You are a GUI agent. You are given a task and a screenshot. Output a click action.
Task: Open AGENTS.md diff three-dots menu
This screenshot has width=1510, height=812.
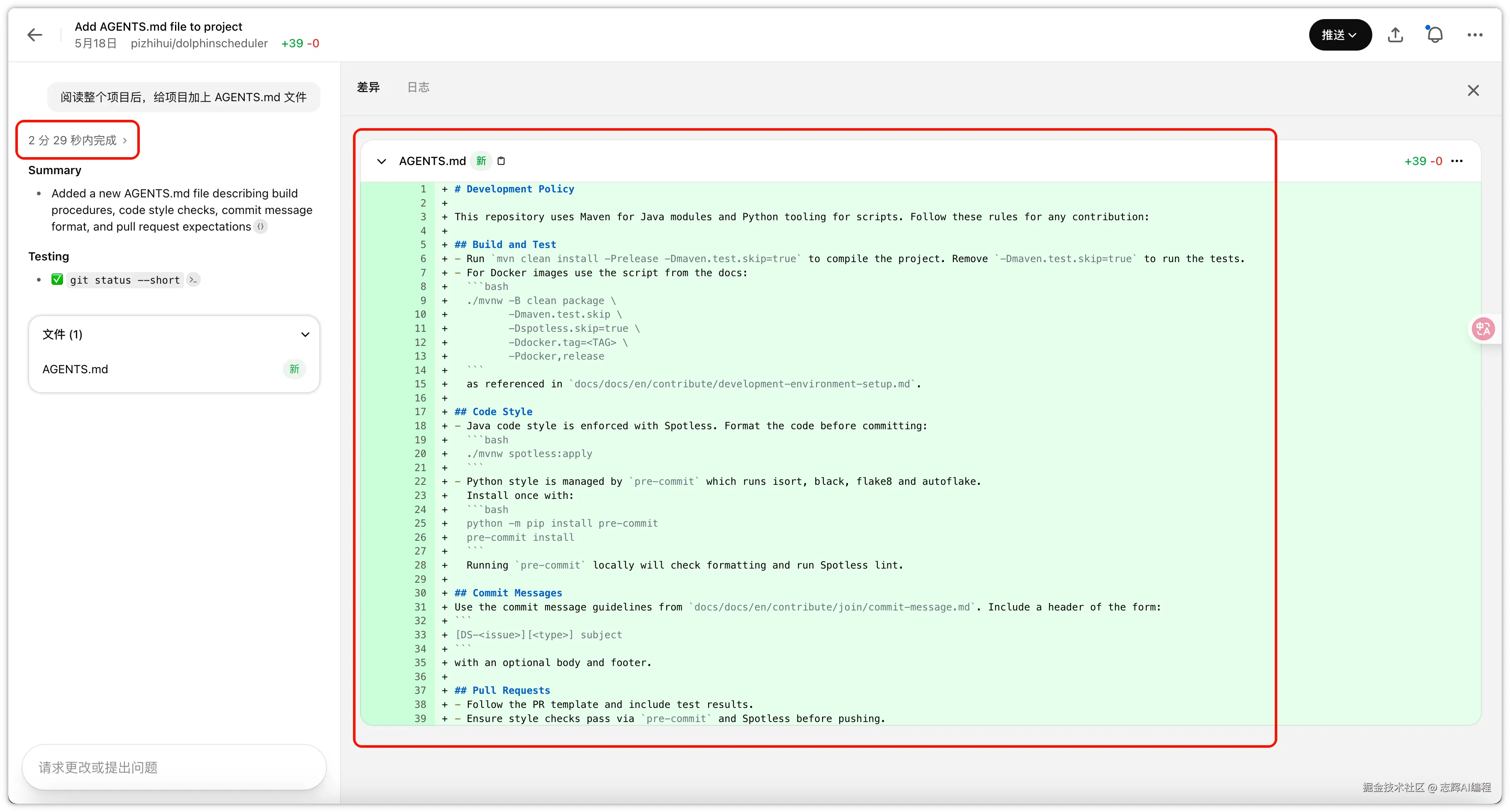point(1456,161)
